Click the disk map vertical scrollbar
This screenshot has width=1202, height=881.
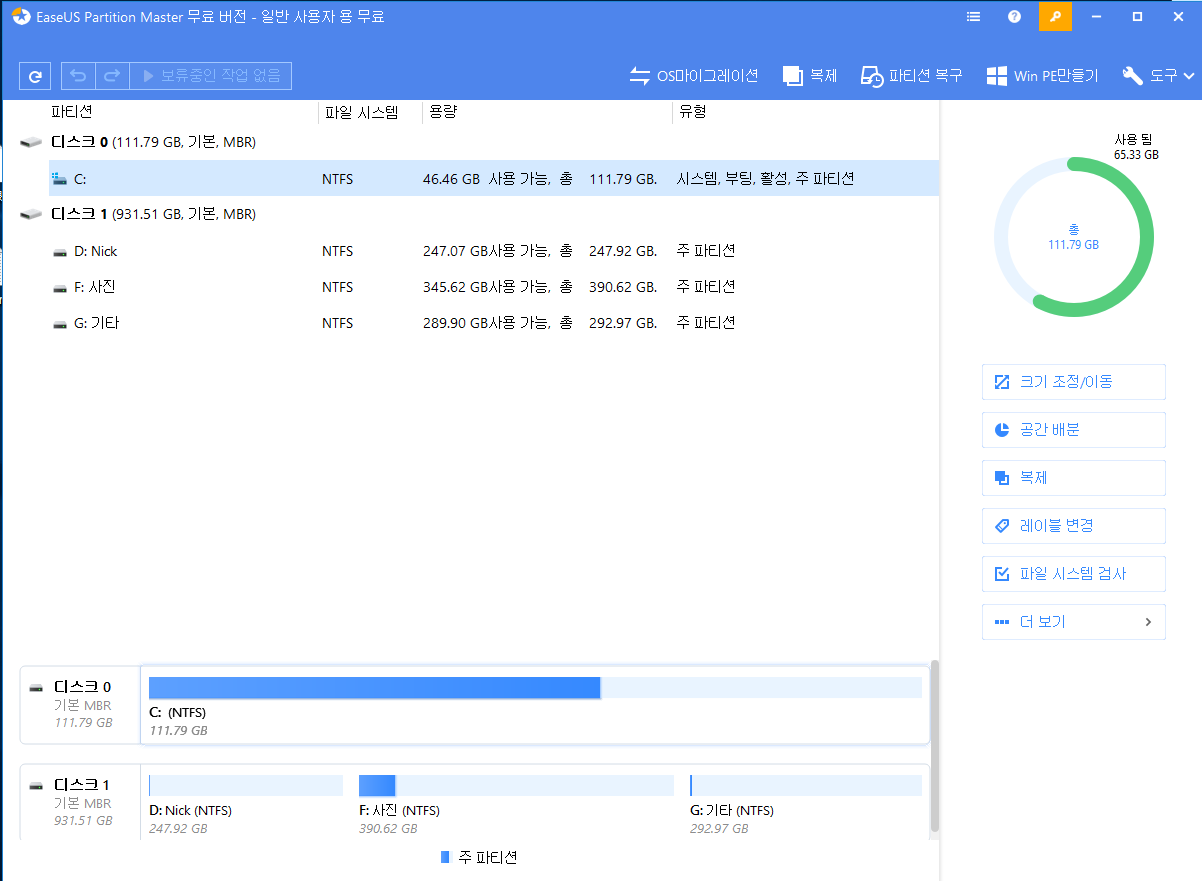[935, 745]
